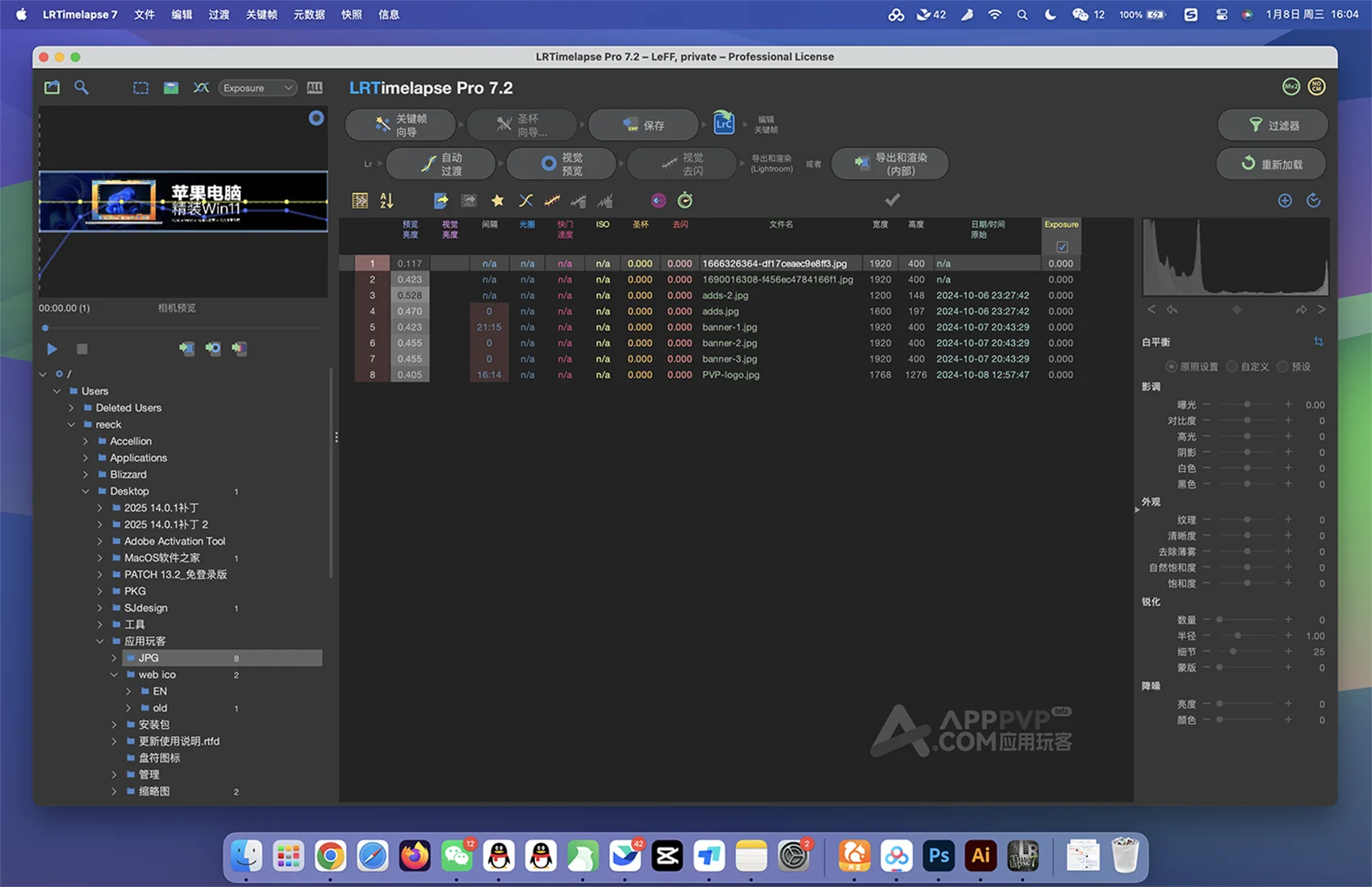Image resolution: width=1372 pixels, height=887 pixels.
Task: Open Illustrator from the Dock
Action: [981, 856]
